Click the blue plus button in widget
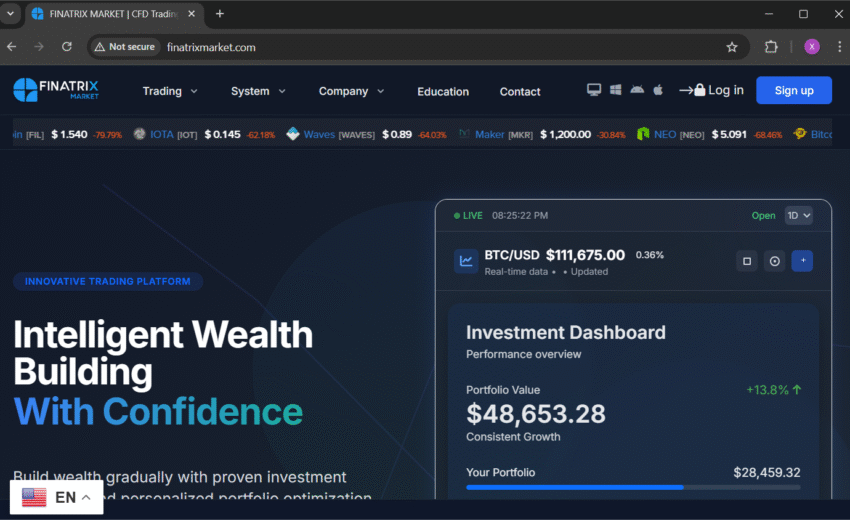The image size is (850, 520). [802, 261]
